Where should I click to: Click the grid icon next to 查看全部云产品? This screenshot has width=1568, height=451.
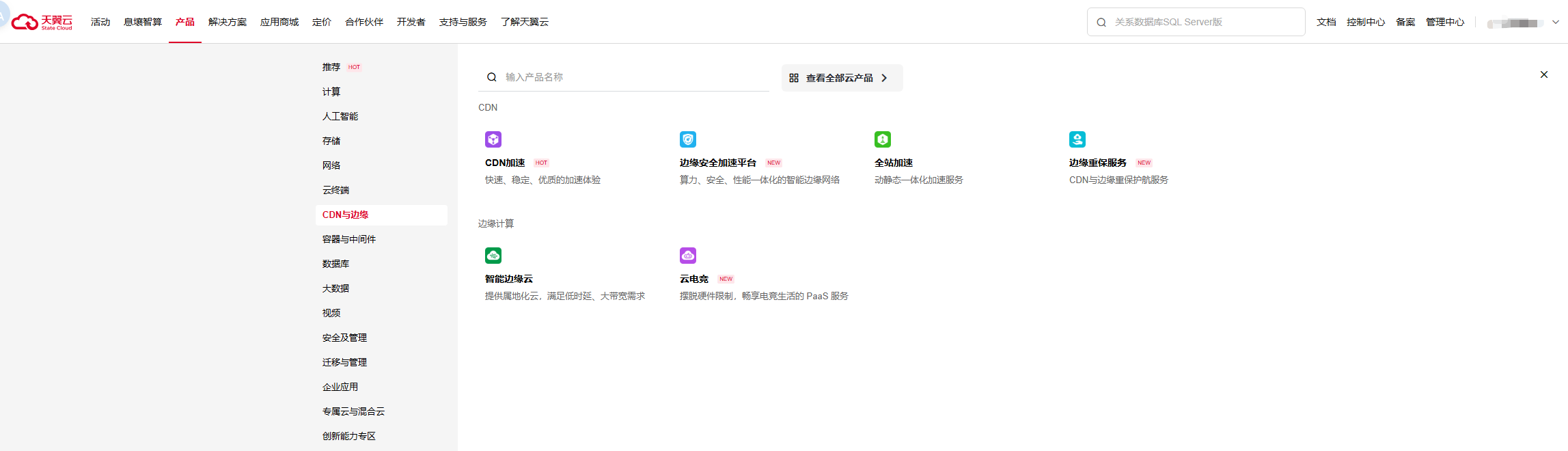[794, 78]
